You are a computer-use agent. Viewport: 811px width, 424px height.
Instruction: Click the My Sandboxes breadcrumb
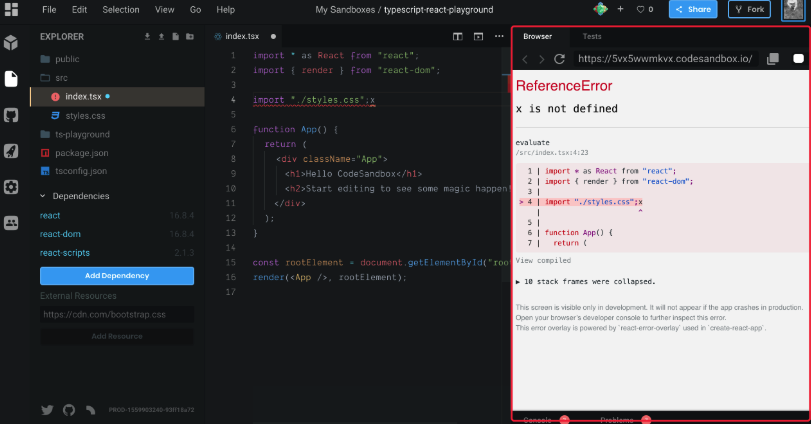[345, 9]
